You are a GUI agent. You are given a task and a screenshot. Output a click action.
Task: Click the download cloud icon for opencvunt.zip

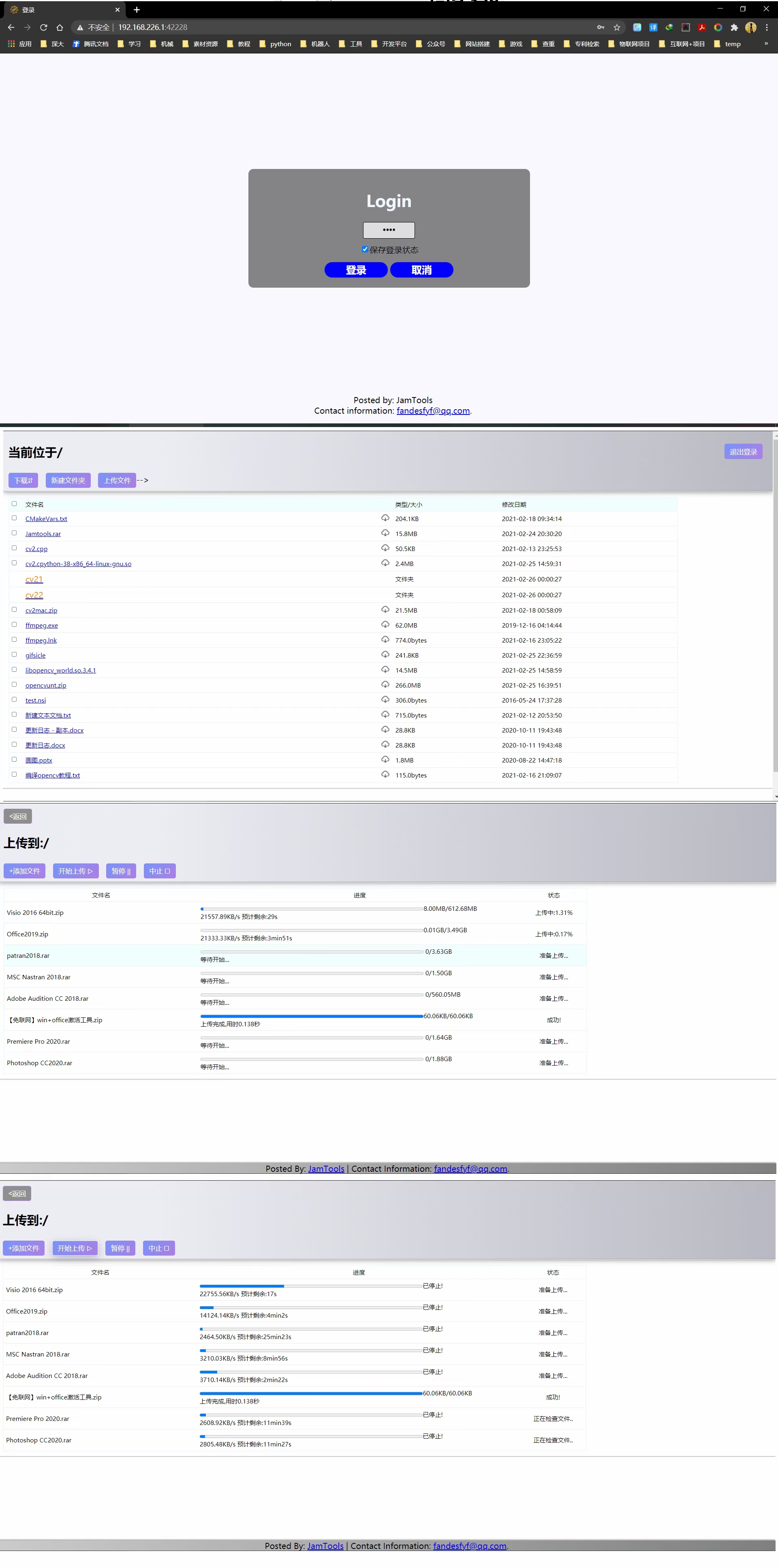click(x=385, y=684)
